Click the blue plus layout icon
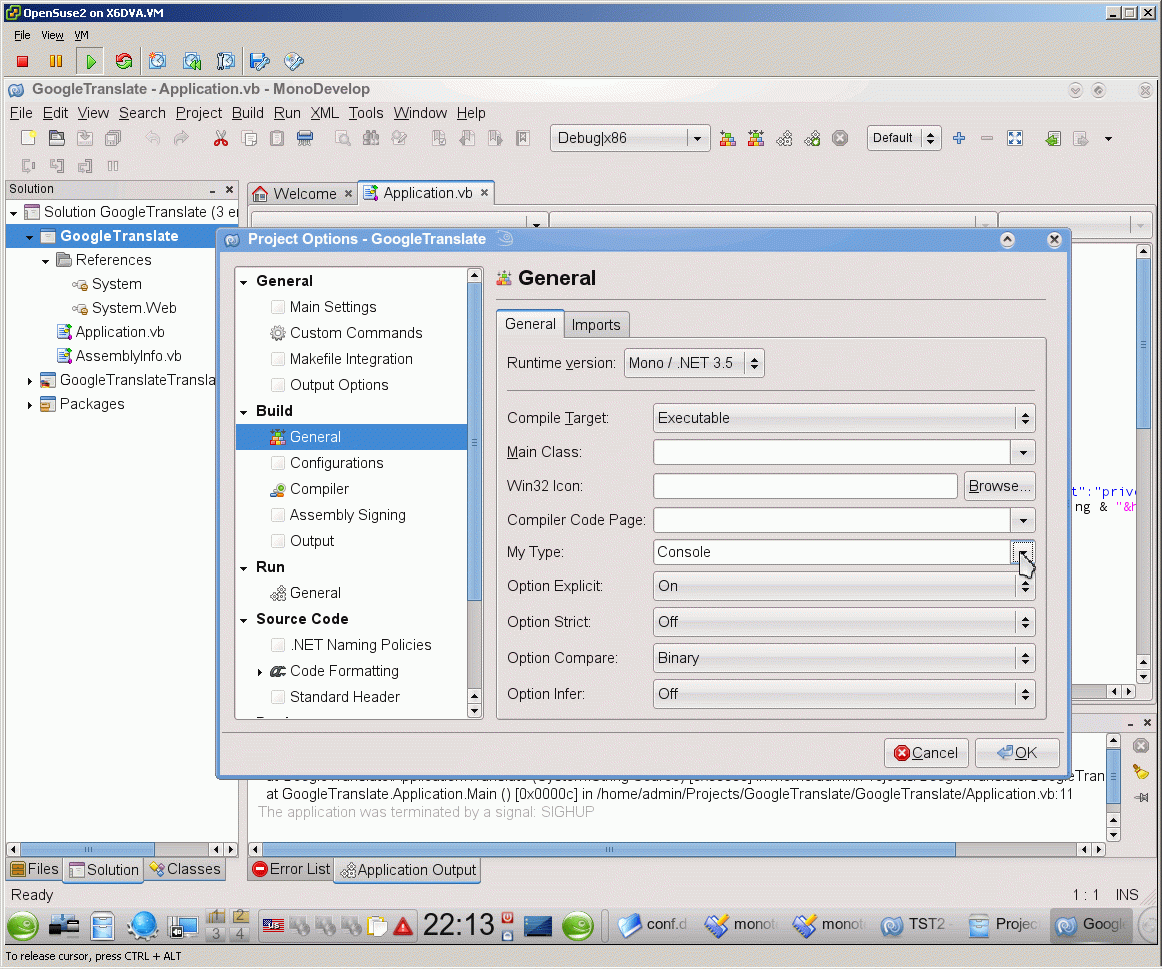Screen dimensions: 1162x969 959,138
